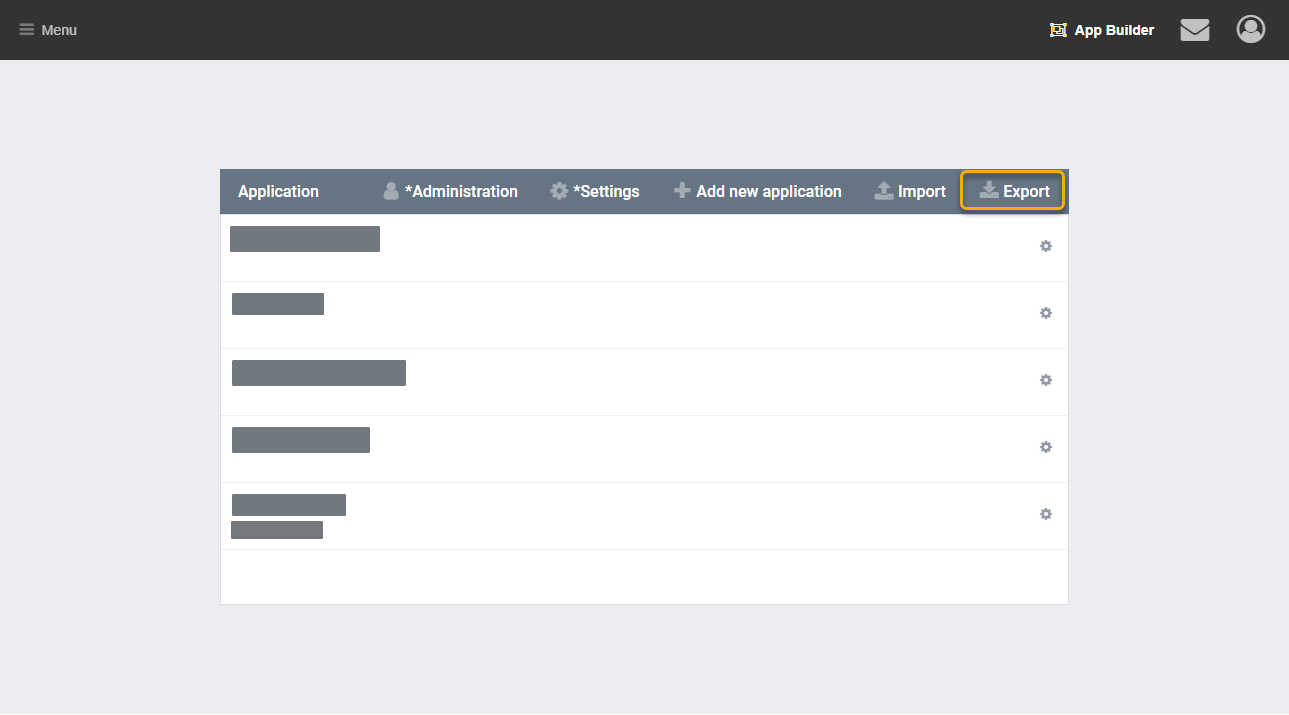Open gear options for the fourth application row
The width and height of the screenshot is (1289, 715).
tap(1046, 447)
